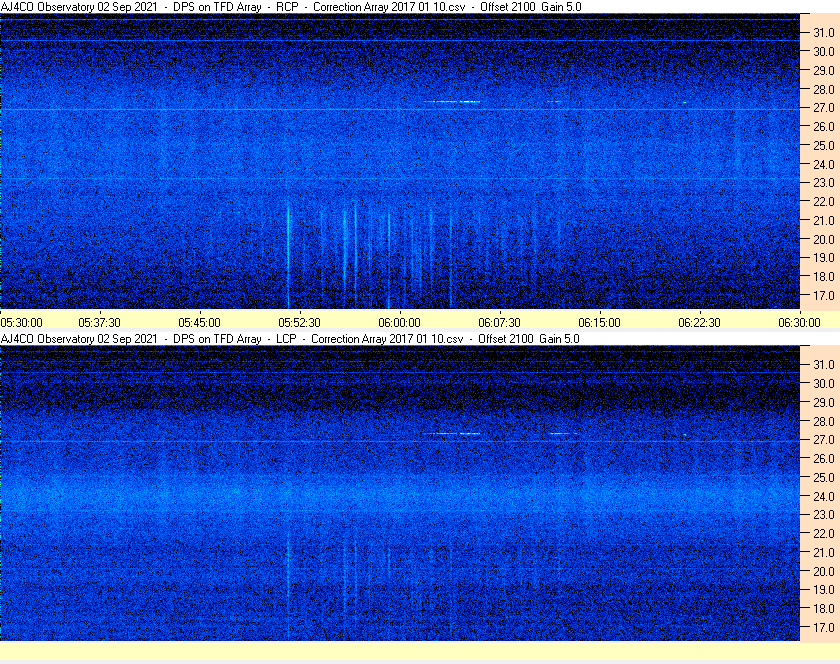Click the 28.0 frequency label on RCP panel
Viewport: 840px width, 664px height.
(824, 89)
